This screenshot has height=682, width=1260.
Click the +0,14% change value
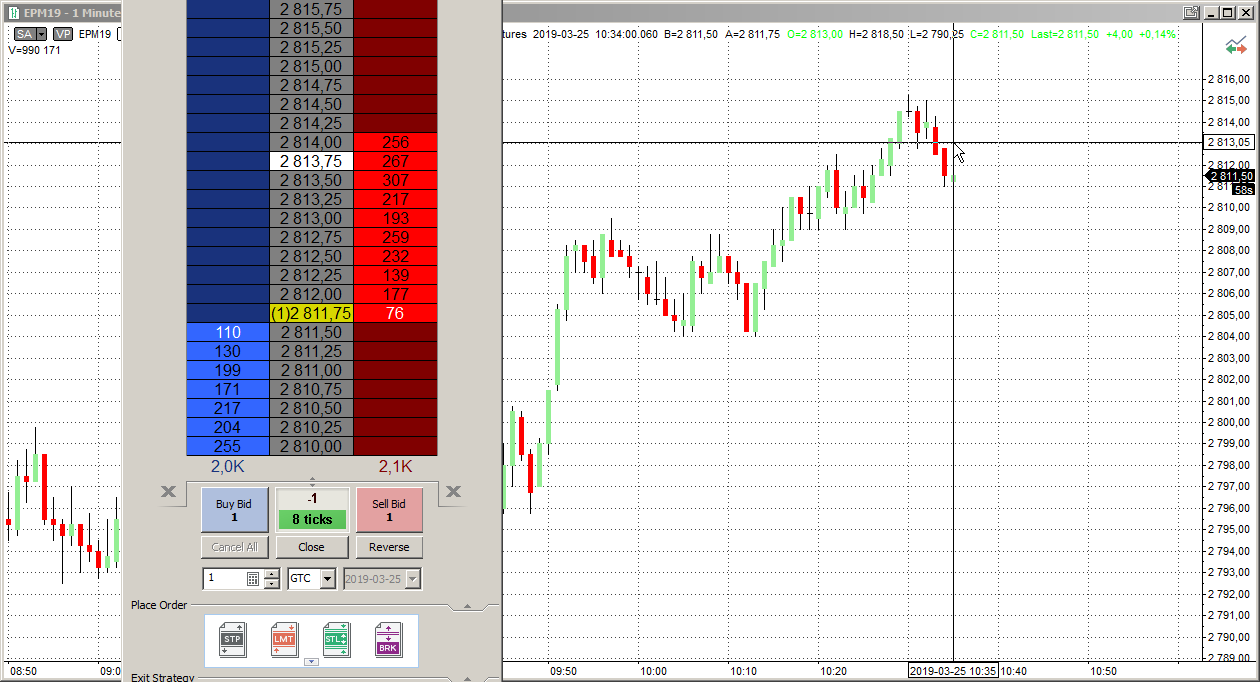tap(1158, 34)
